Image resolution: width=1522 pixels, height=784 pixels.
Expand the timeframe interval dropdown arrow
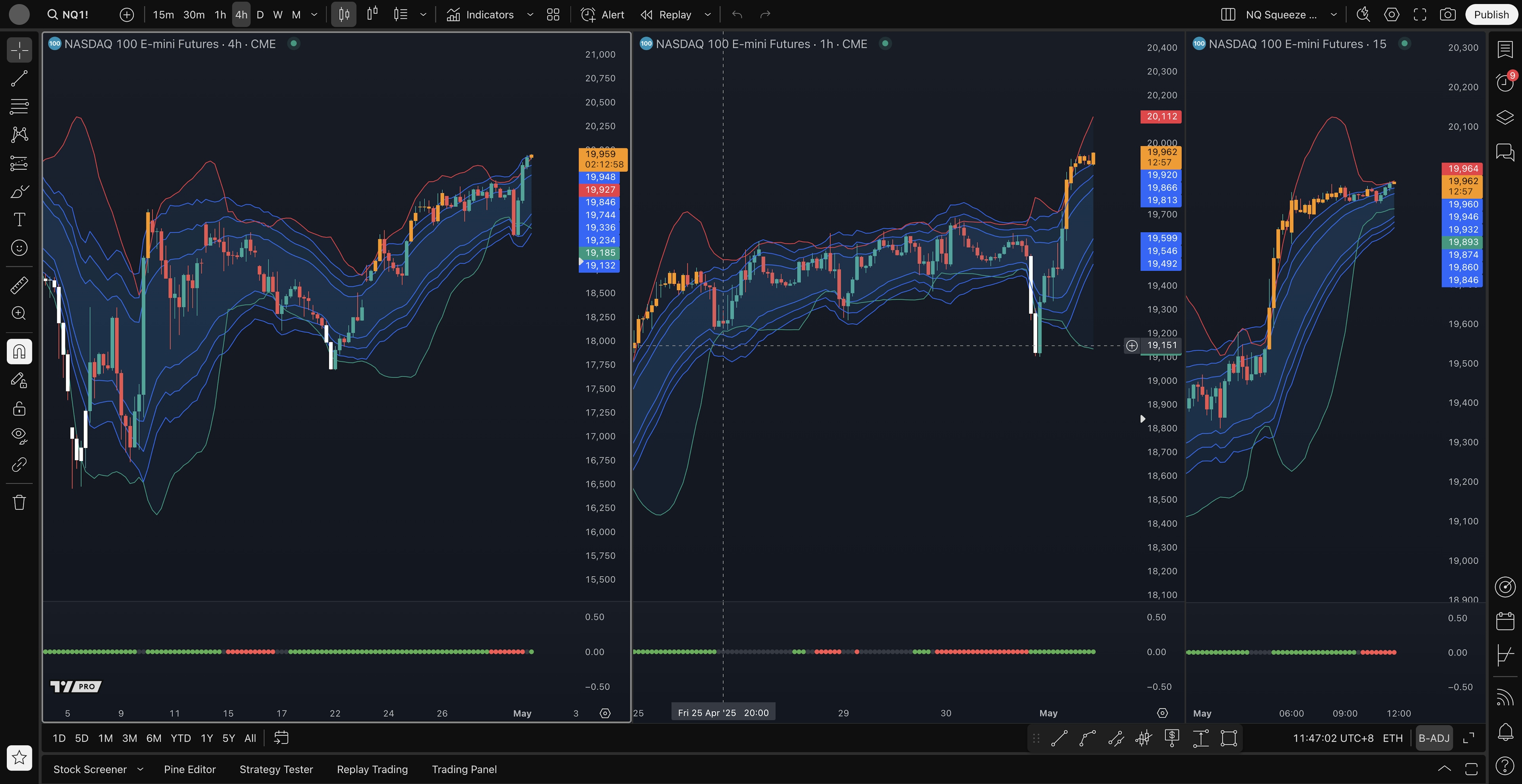pyautogui.click(x=314, y=15)
